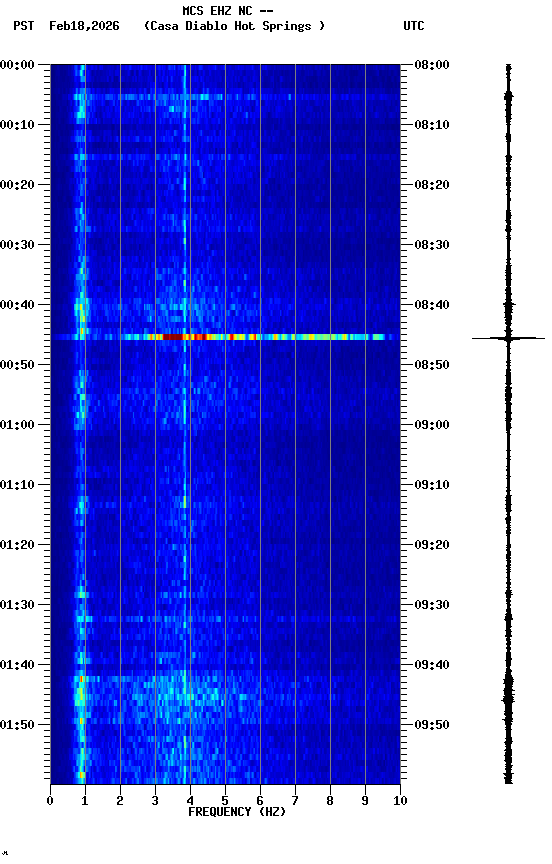552x864 pixels.
Task: Click the 09:50 UTC time label
Action: click(x=432, y=725)
